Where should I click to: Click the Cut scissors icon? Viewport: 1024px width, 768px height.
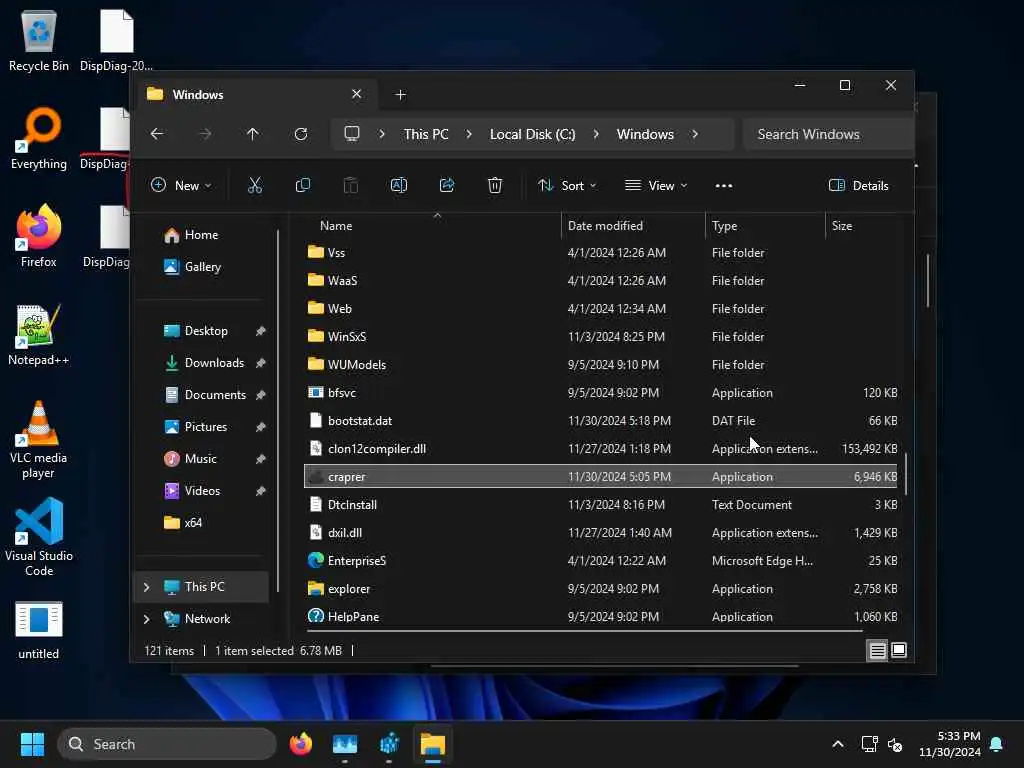pos(255,185)
